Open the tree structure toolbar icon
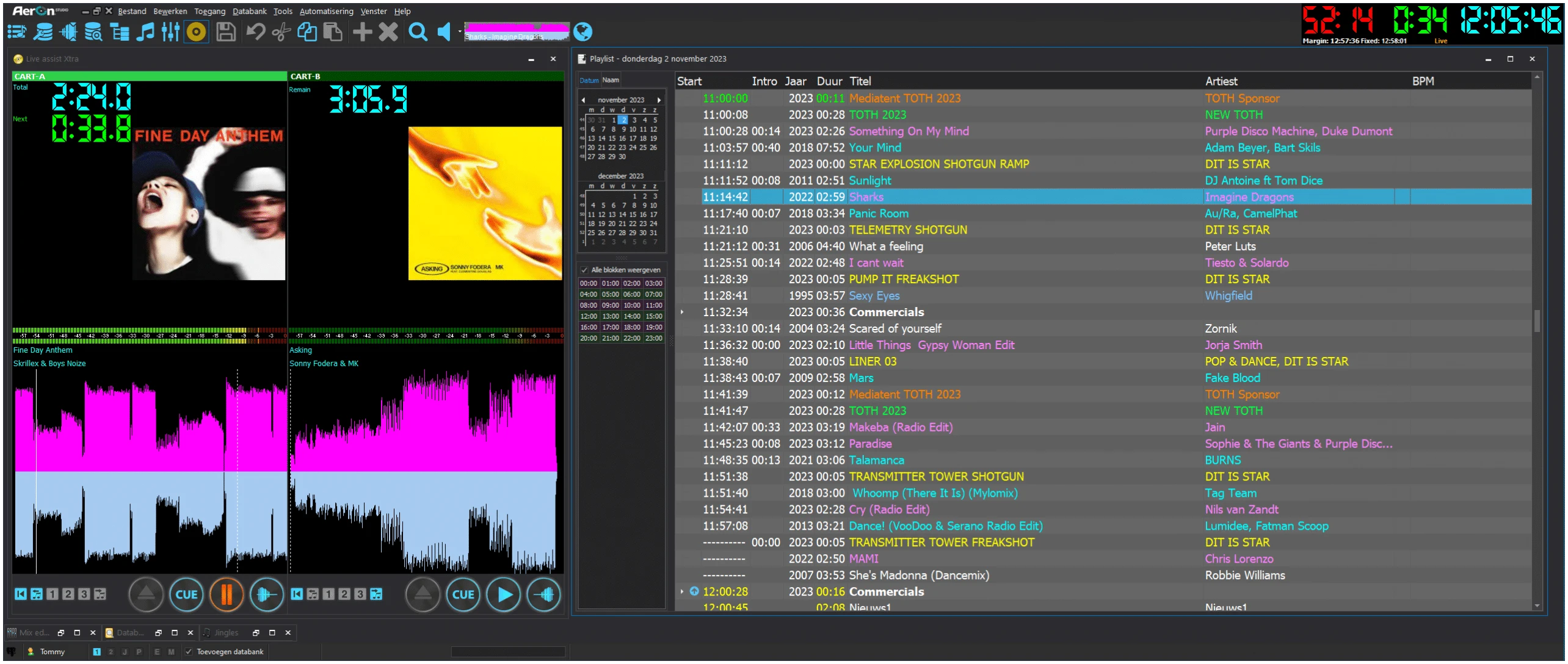 pos(119,32)
